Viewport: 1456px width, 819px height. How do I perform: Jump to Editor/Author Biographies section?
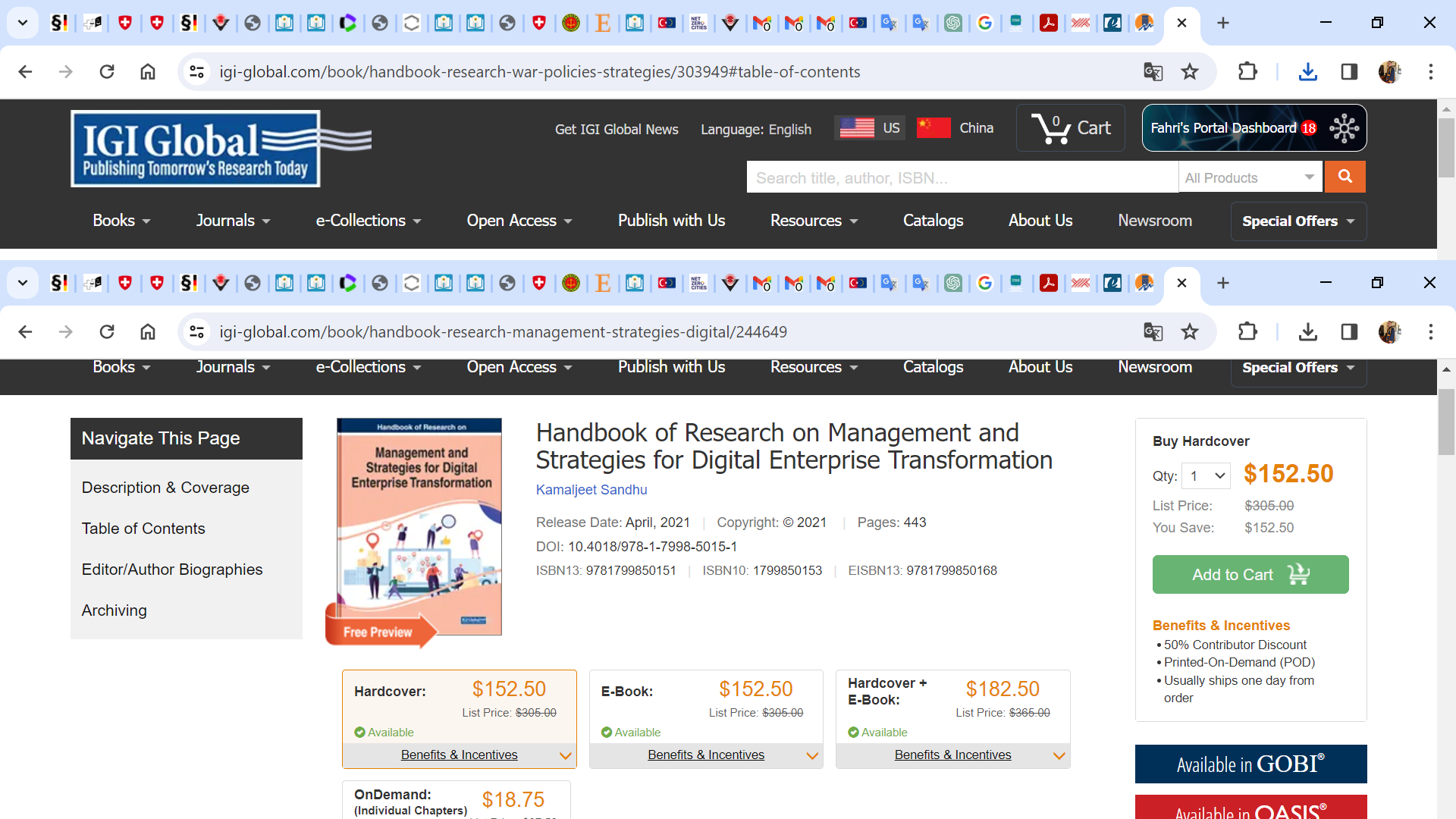(172, 570)
